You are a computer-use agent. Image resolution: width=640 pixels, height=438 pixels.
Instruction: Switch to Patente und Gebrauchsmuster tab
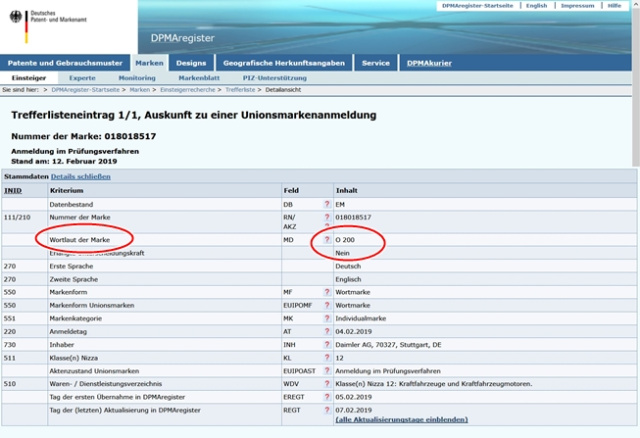click(64, 62)
